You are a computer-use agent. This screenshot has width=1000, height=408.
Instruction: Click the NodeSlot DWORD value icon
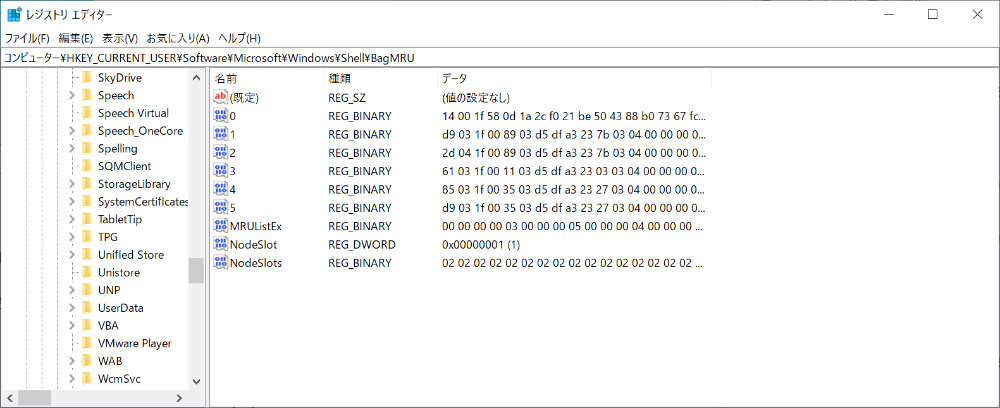point(221,244)
